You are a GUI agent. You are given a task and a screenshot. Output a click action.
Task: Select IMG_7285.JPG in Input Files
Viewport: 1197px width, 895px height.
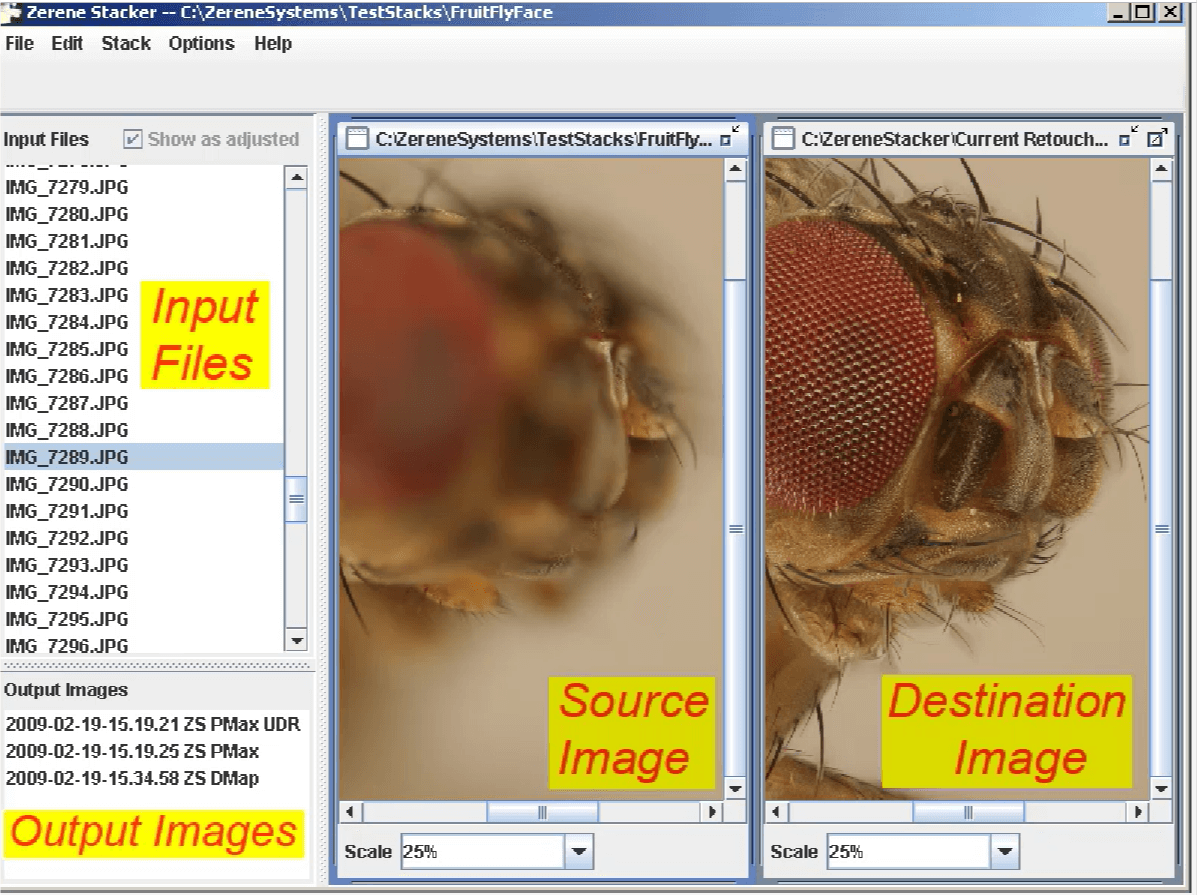coord(144,349)
